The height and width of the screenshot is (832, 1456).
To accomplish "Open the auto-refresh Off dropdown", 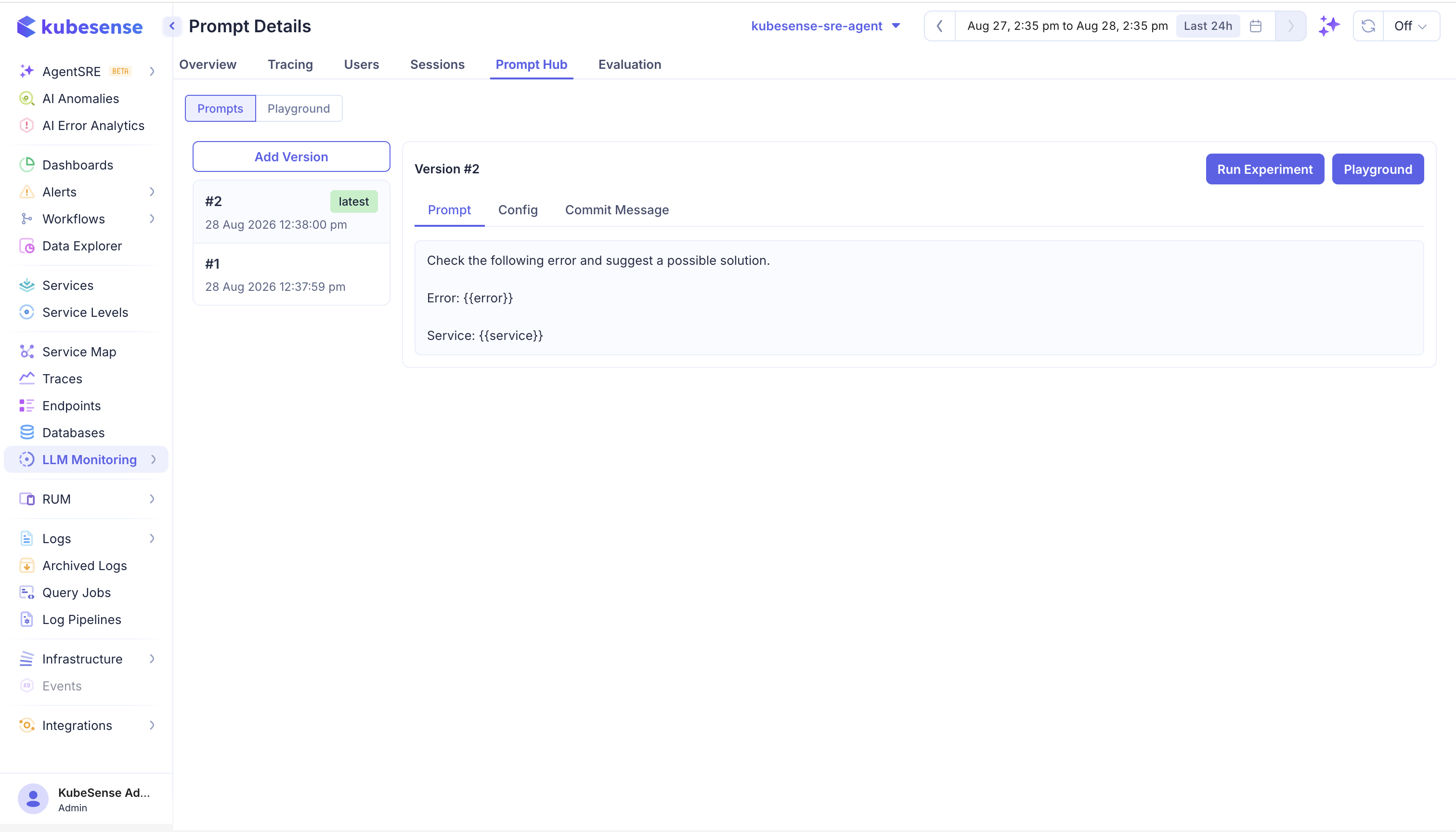I will pyautogui.click(x=1410, y=26).
